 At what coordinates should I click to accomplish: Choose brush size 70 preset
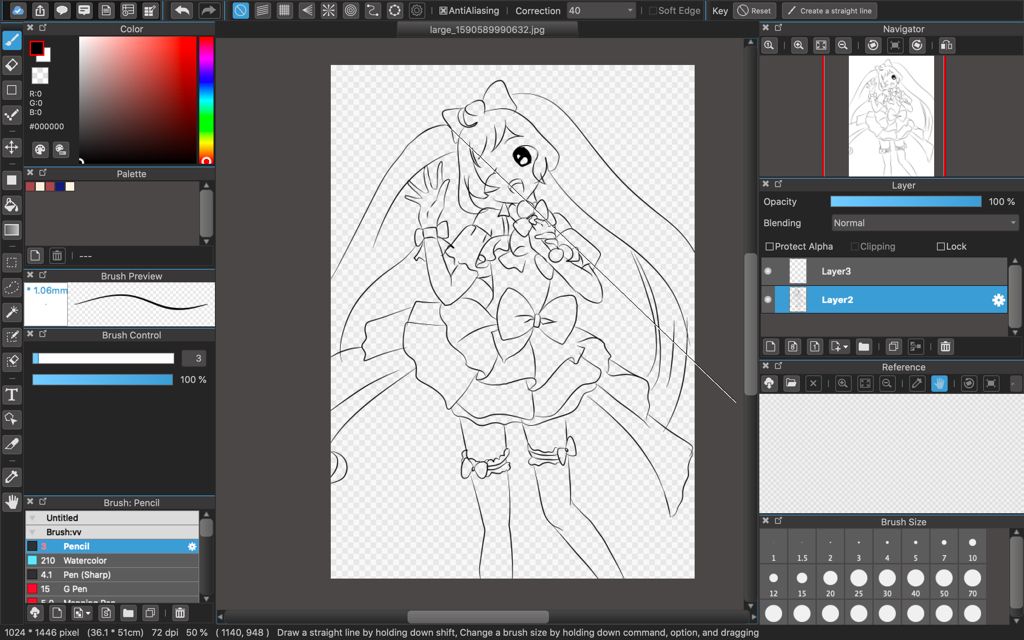972,583
